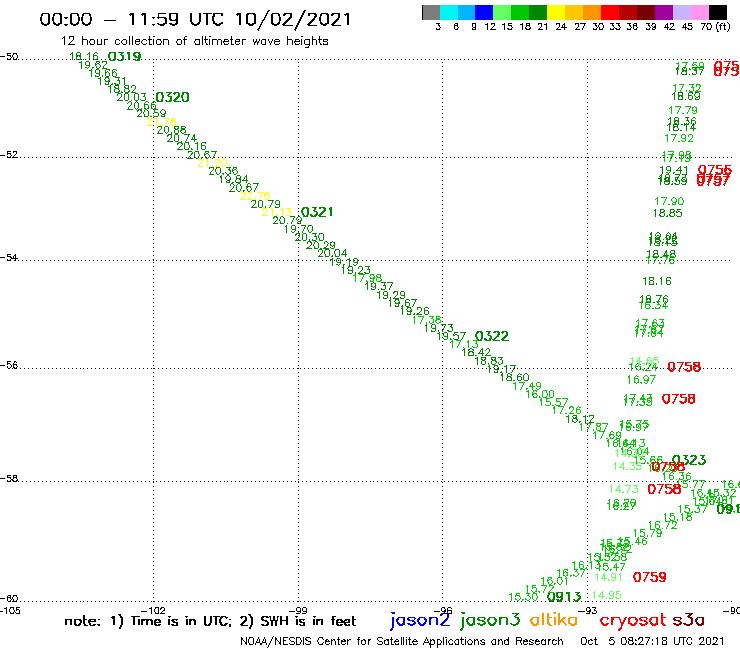
Task: Select the yellow 21-24 ft legend swatch
Action: click(x=556, y=12)
